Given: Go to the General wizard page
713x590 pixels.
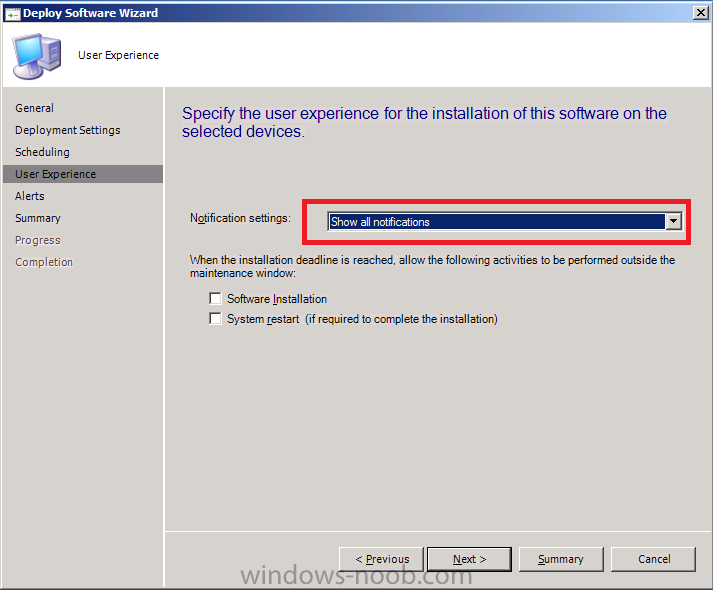Looking at the screenshot, I should click(x=35, y=108).
